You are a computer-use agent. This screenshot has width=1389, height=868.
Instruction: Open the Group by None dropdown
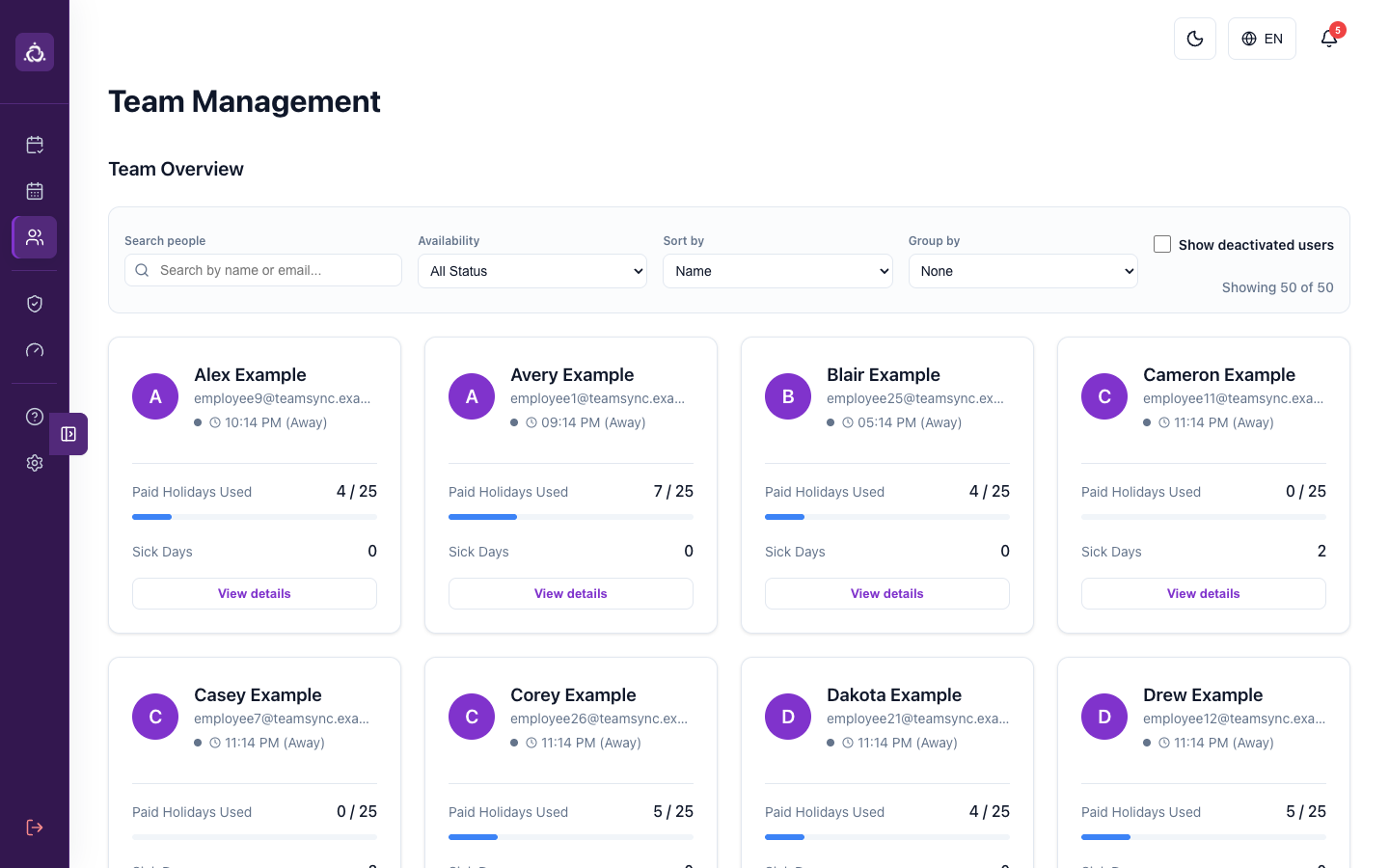tap(1023, 271)
